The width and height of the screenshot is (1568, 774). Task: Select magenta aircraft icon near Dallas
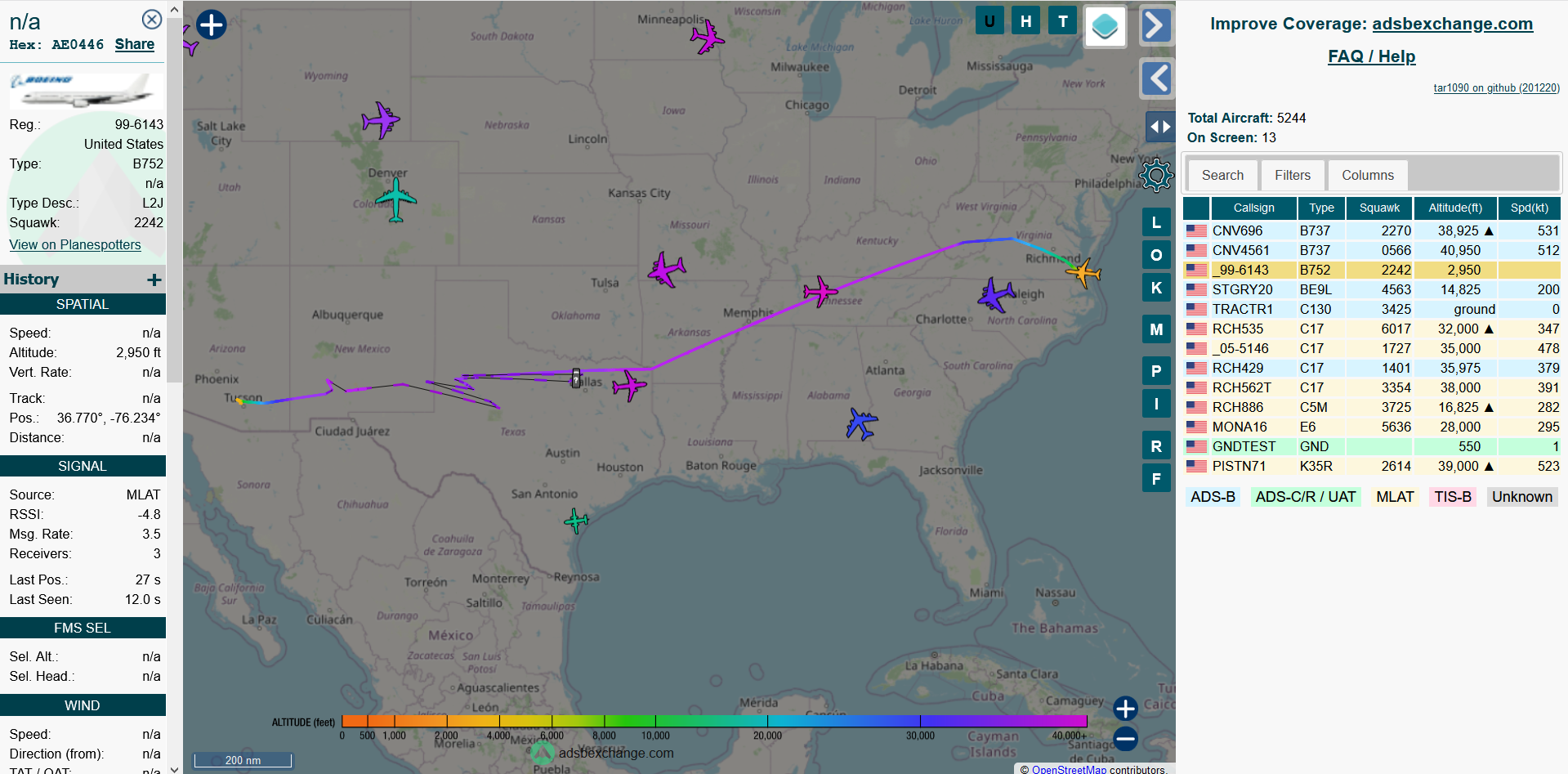click(629, 385)
